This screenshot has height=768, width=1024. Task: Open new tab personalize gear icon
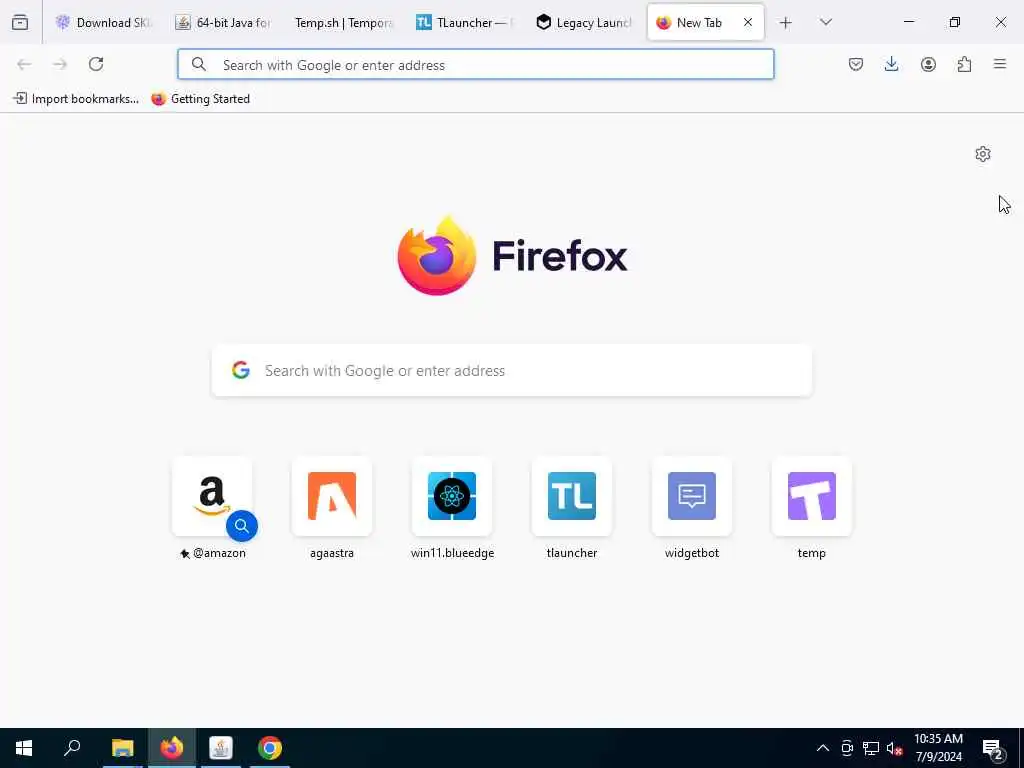[x=983, y=154]
